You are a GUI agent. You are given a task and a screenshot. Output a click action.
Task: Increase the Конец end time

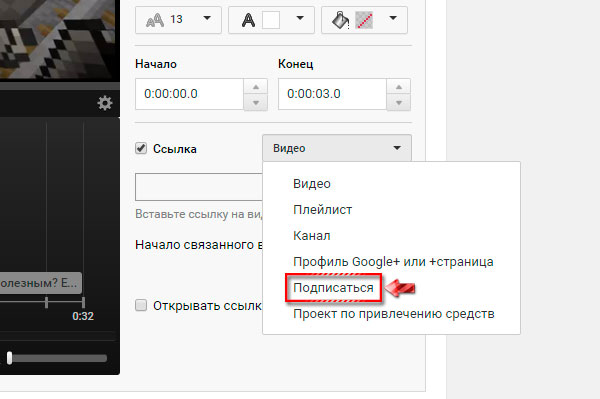tap(399, 87)
